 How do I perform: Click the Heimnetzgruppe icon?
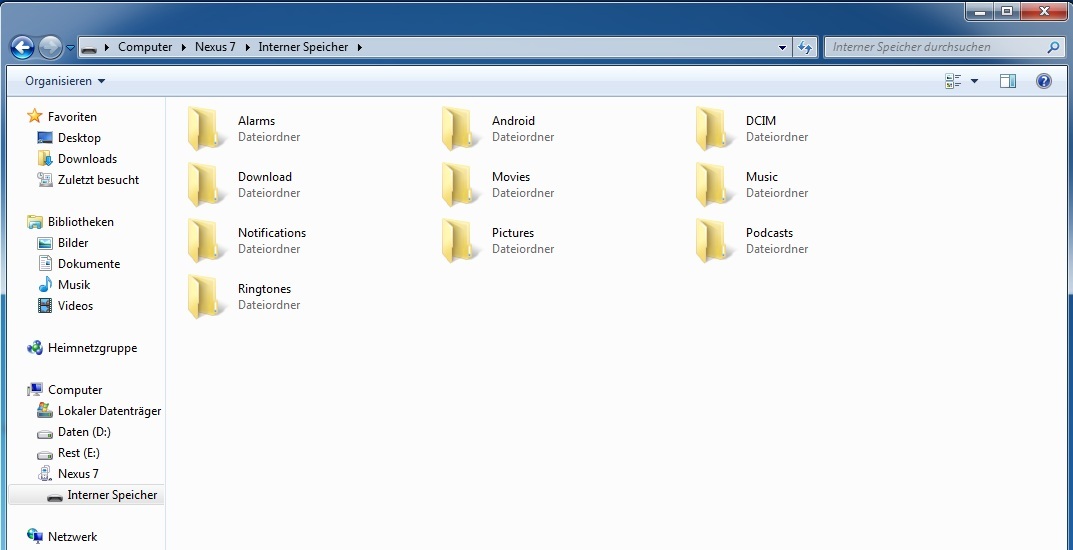point(35,348)
